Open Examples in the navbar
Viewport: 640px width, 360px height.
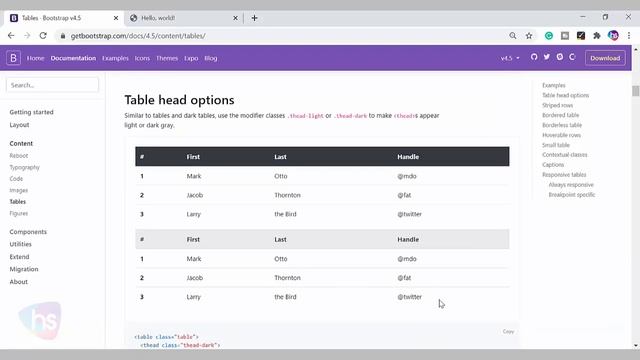115,58
